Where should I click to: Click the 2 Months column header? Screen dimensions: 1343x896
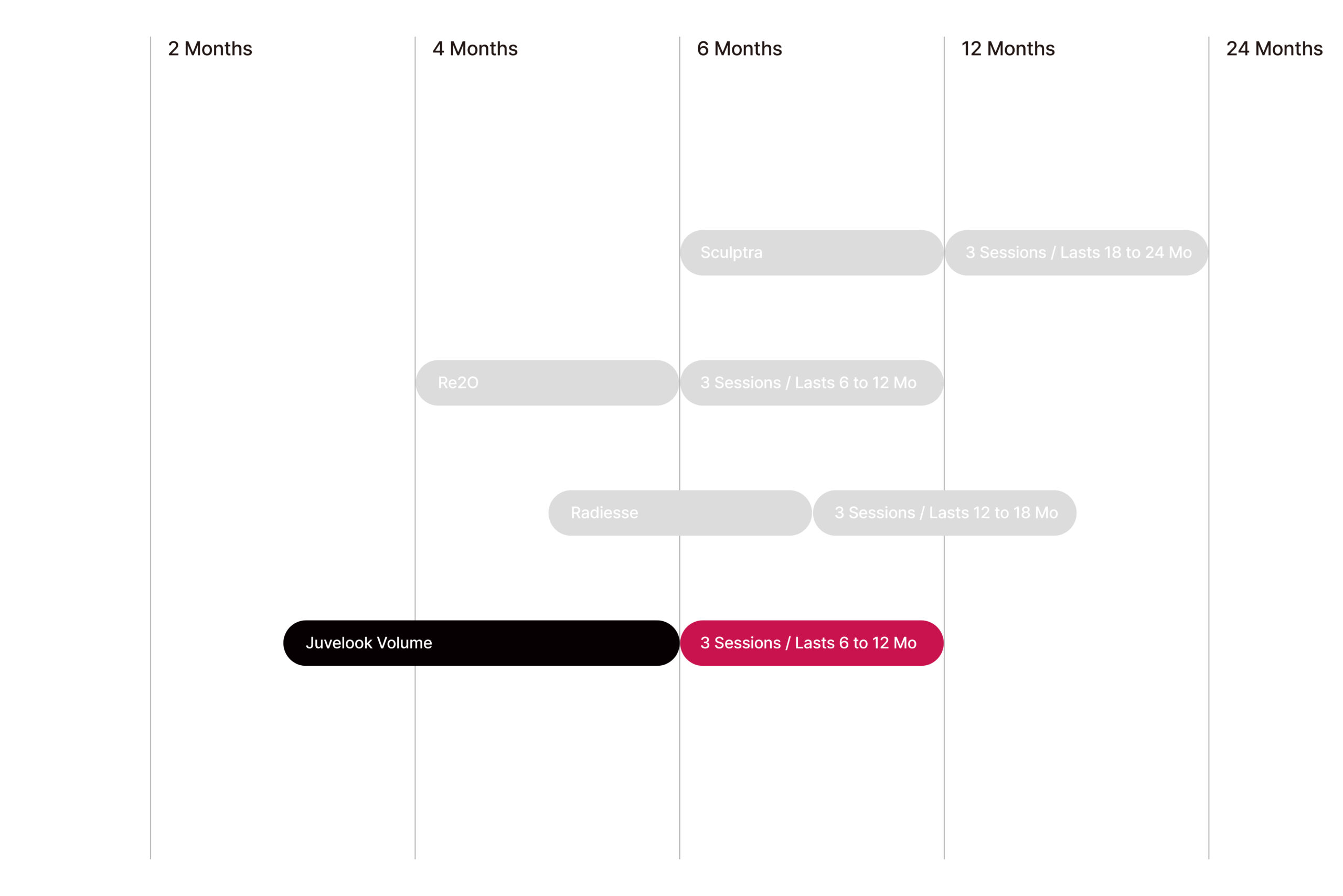tap(210, 49)
